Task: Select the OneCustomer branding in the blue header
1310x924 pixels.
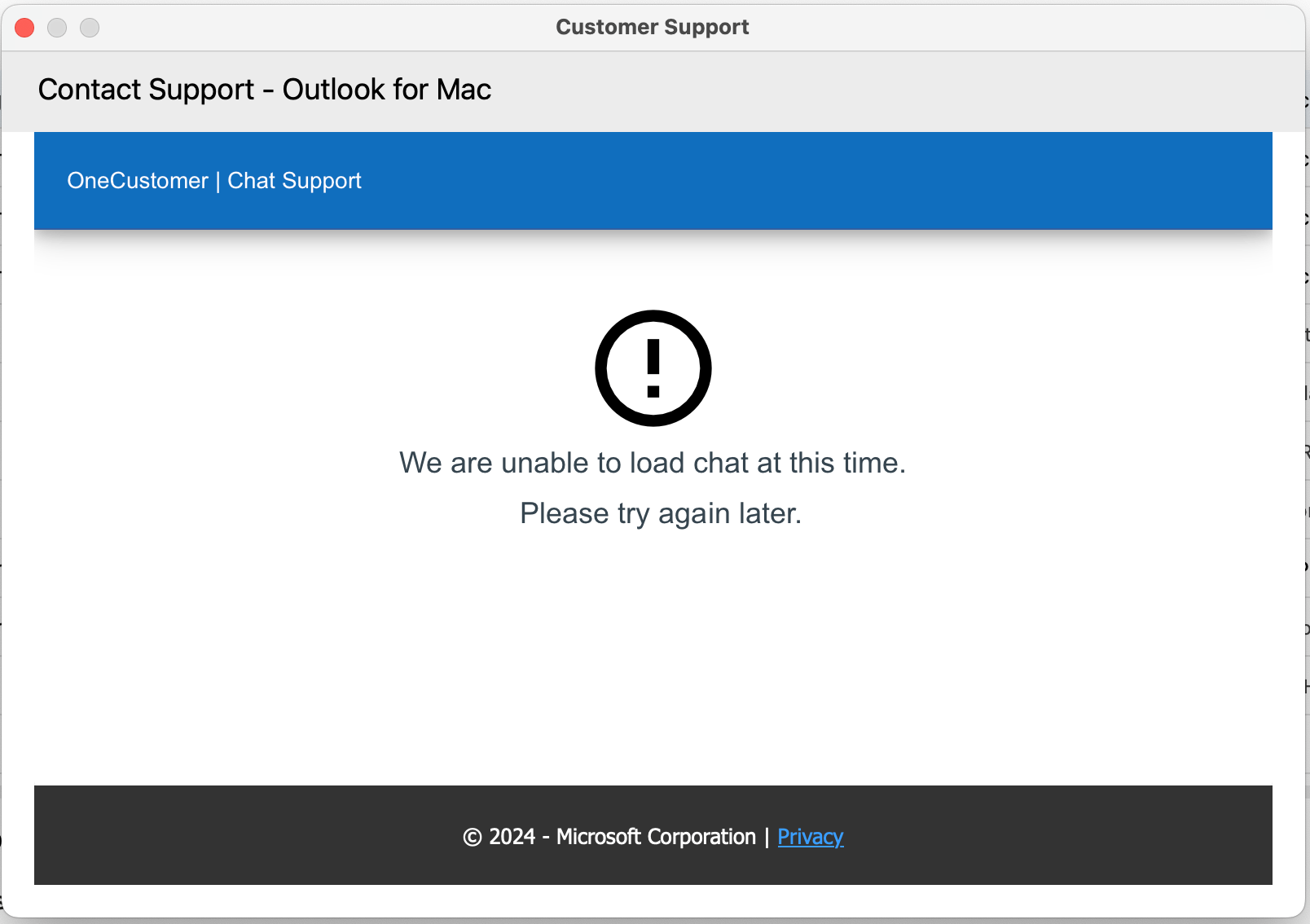Action: point(136,181)
